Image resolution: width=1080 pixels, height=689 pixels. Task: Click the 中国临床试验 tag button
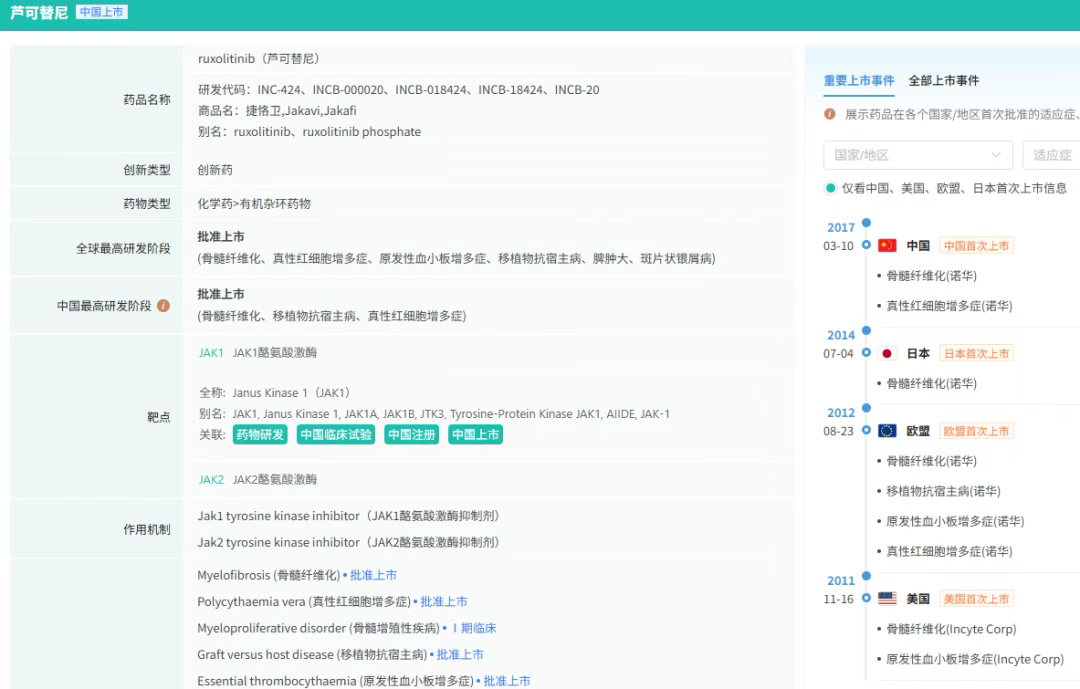336,435
